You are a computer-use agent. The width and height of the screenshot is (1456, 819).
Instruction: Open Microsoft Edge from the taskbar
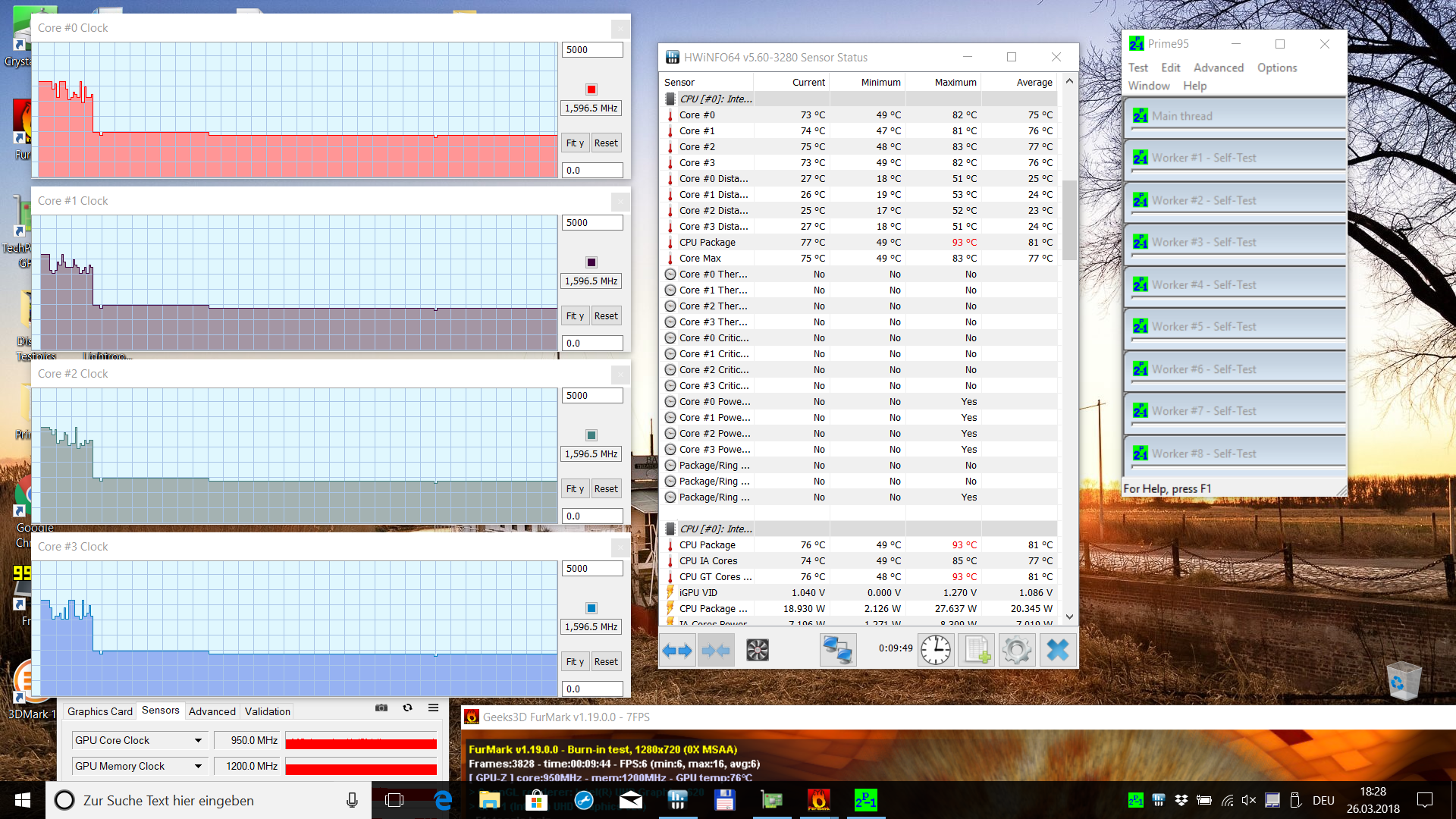(x=443, y=800)
